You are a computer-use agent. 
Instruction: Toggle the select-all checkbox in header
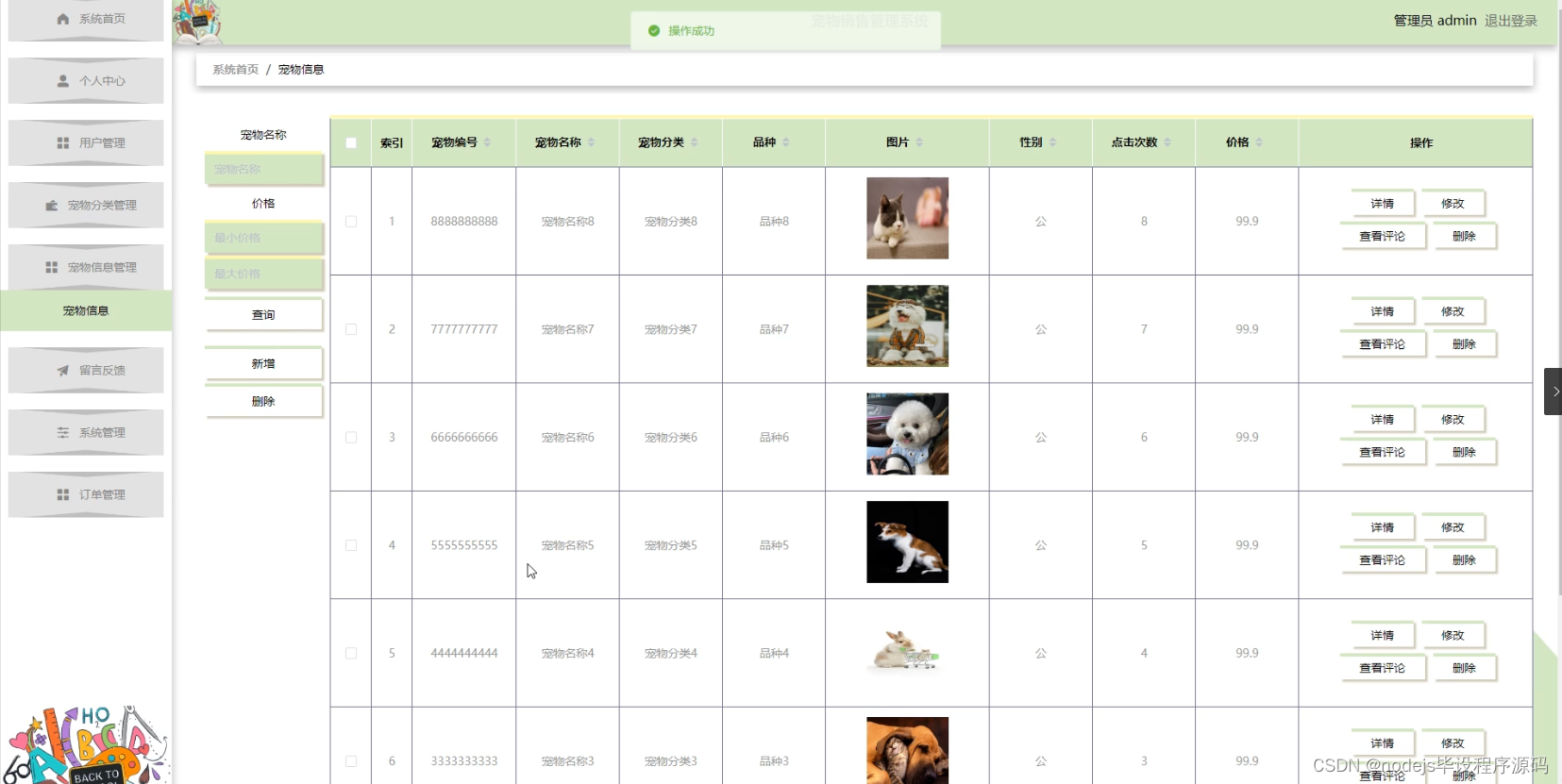pos(351,143)
